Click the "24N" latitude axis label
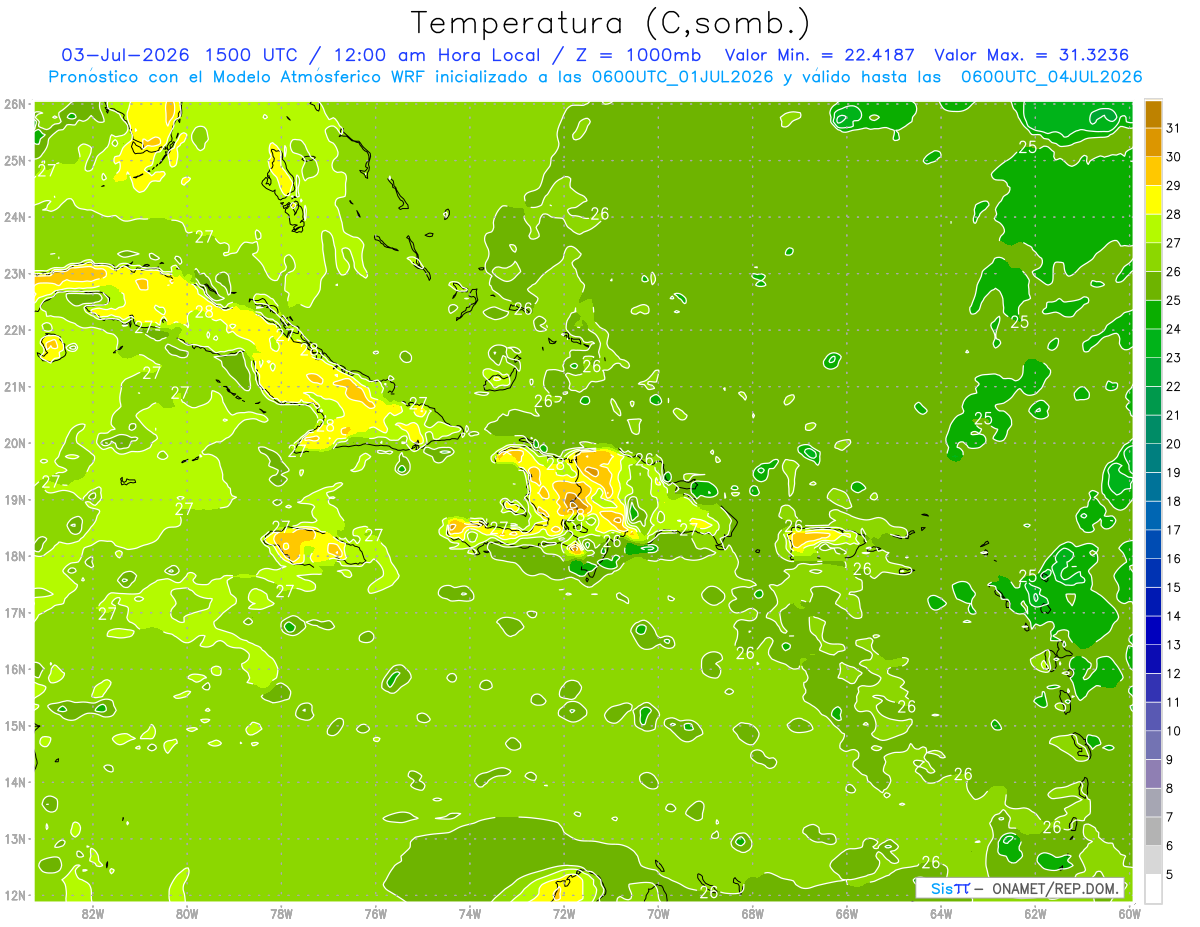 14,217
